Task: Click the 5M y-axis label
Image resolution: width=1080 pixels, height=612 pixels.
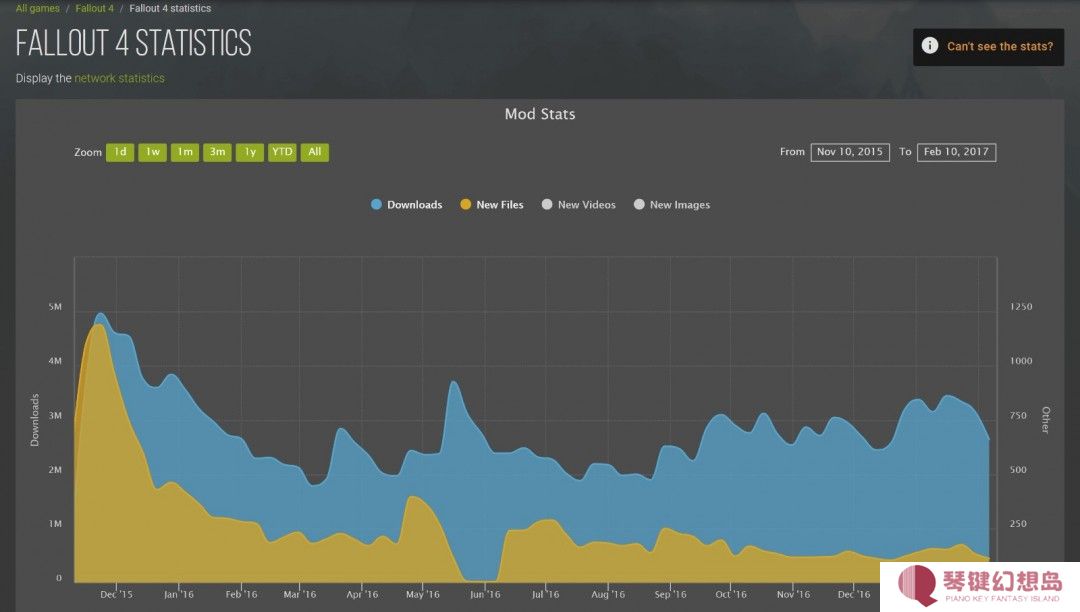Action: coord(55,307)
